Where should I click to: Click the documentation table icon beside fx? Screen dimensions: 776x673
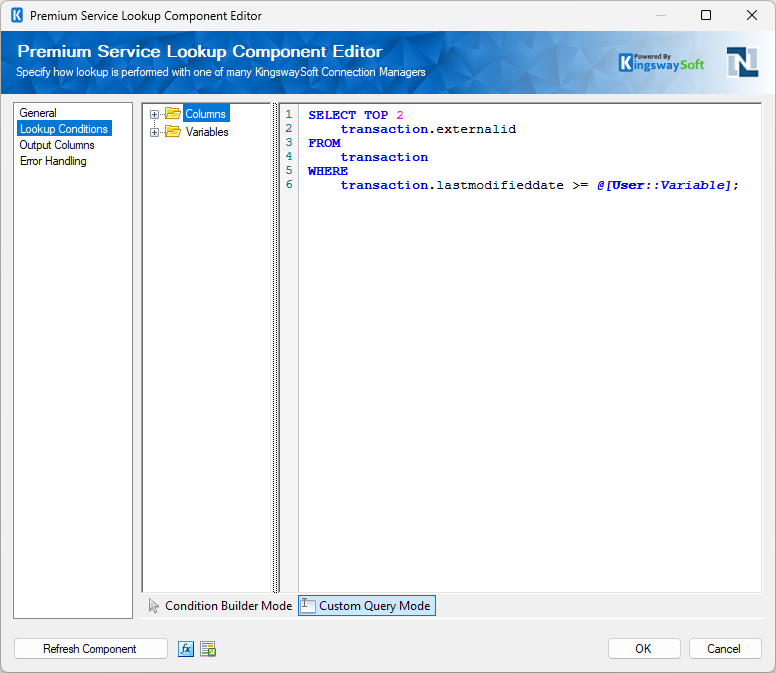(208, 649)
